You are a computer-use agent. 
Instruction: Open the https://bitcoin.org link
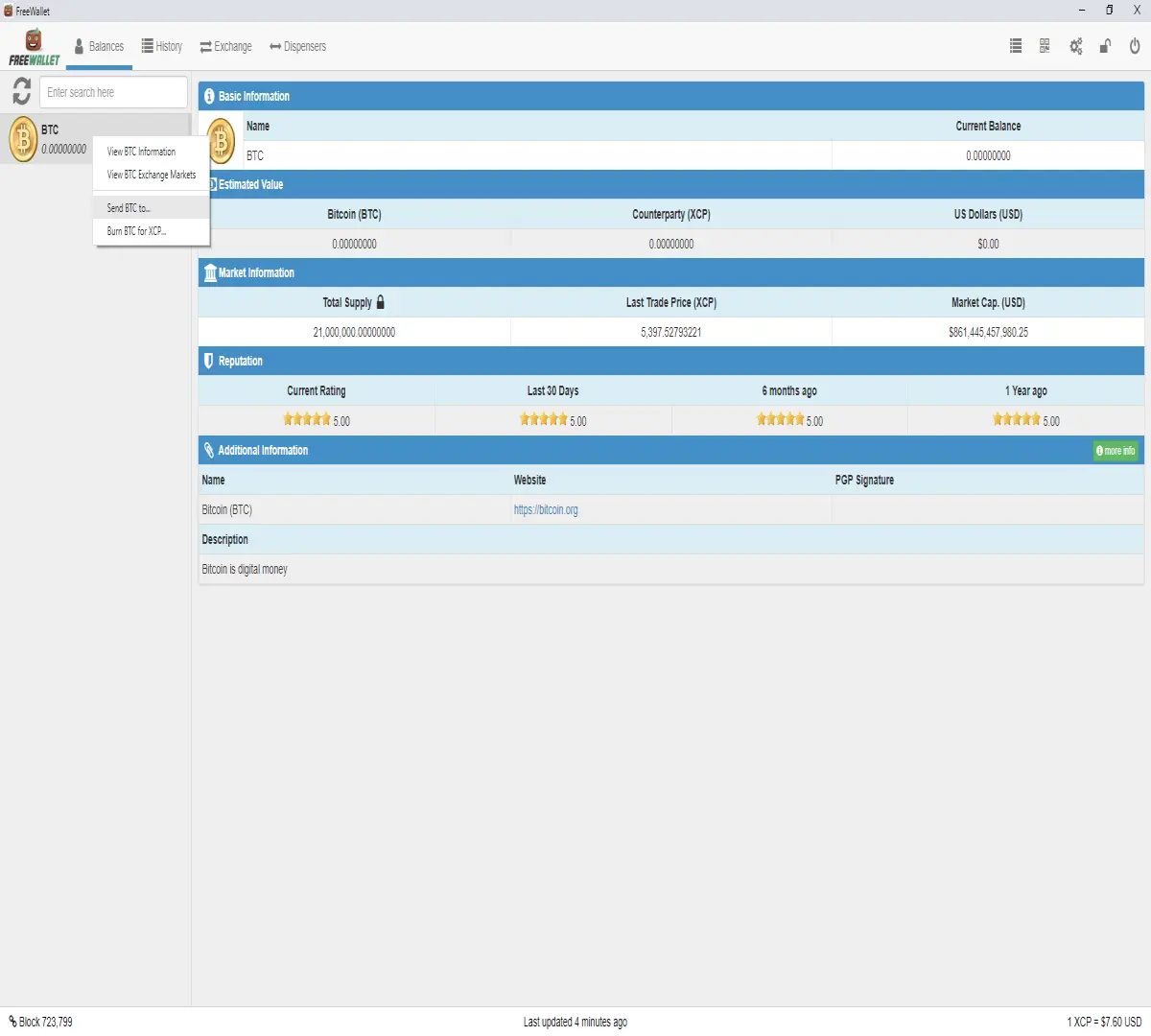[546, 510]
